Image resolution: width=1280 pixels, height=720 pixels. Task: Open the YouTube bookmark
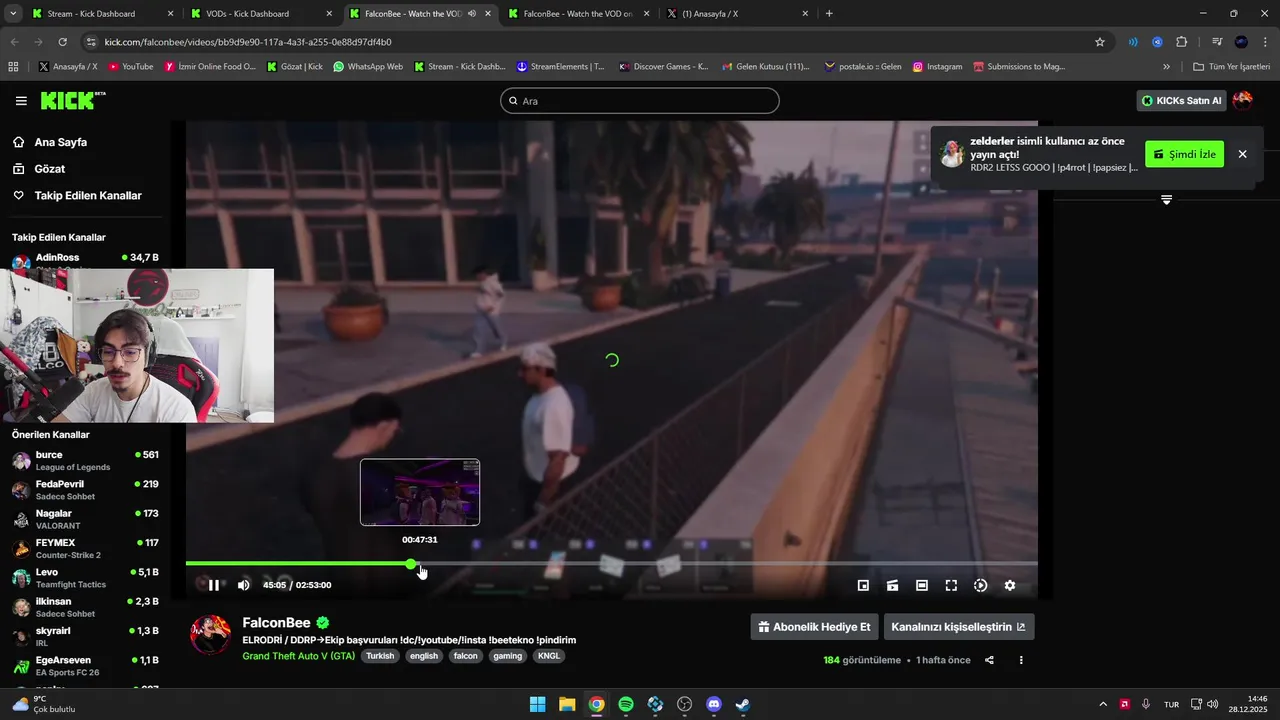coord(130,67)
